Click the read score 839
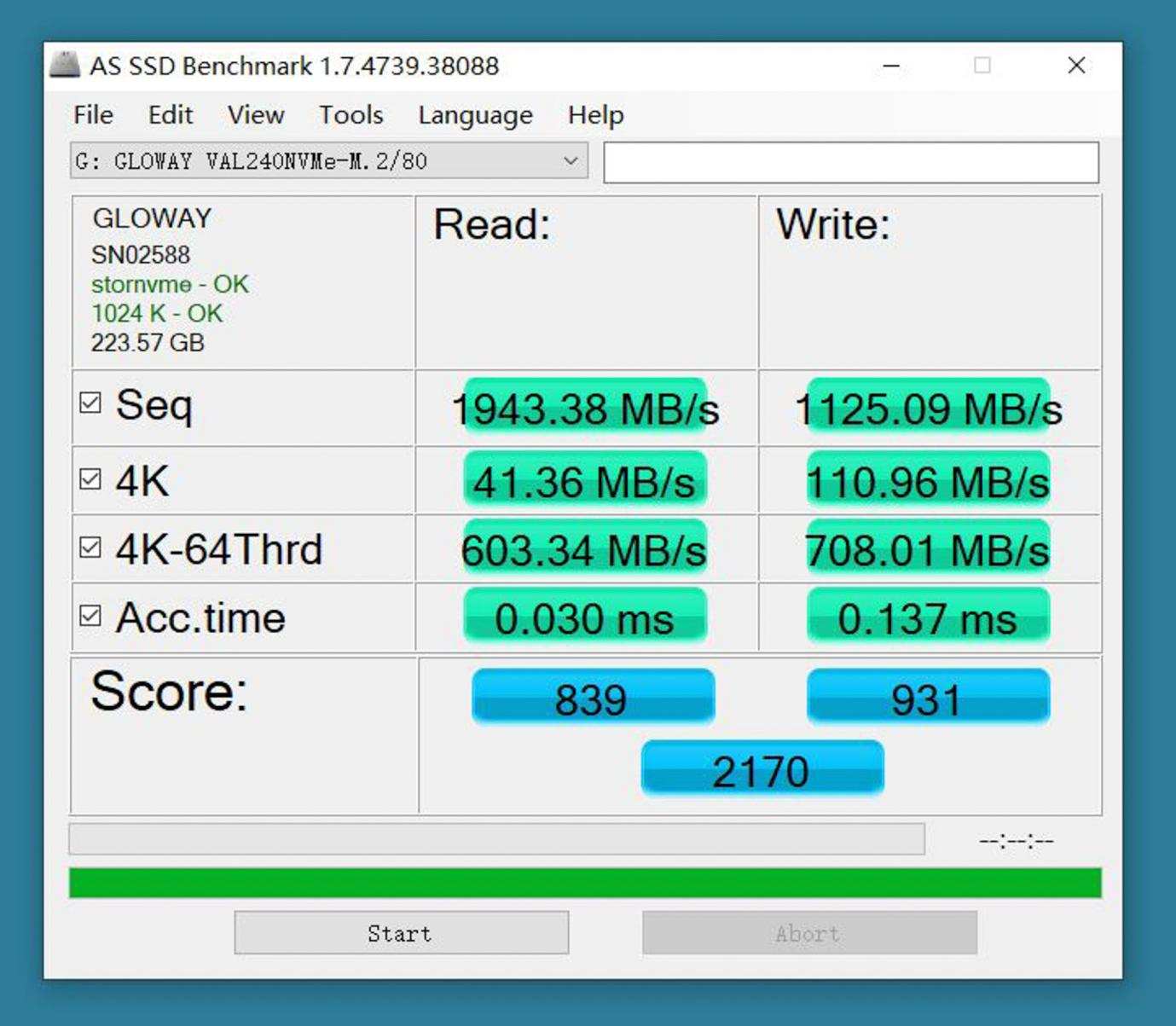The image size is (1176, 1026). point(593,698)
